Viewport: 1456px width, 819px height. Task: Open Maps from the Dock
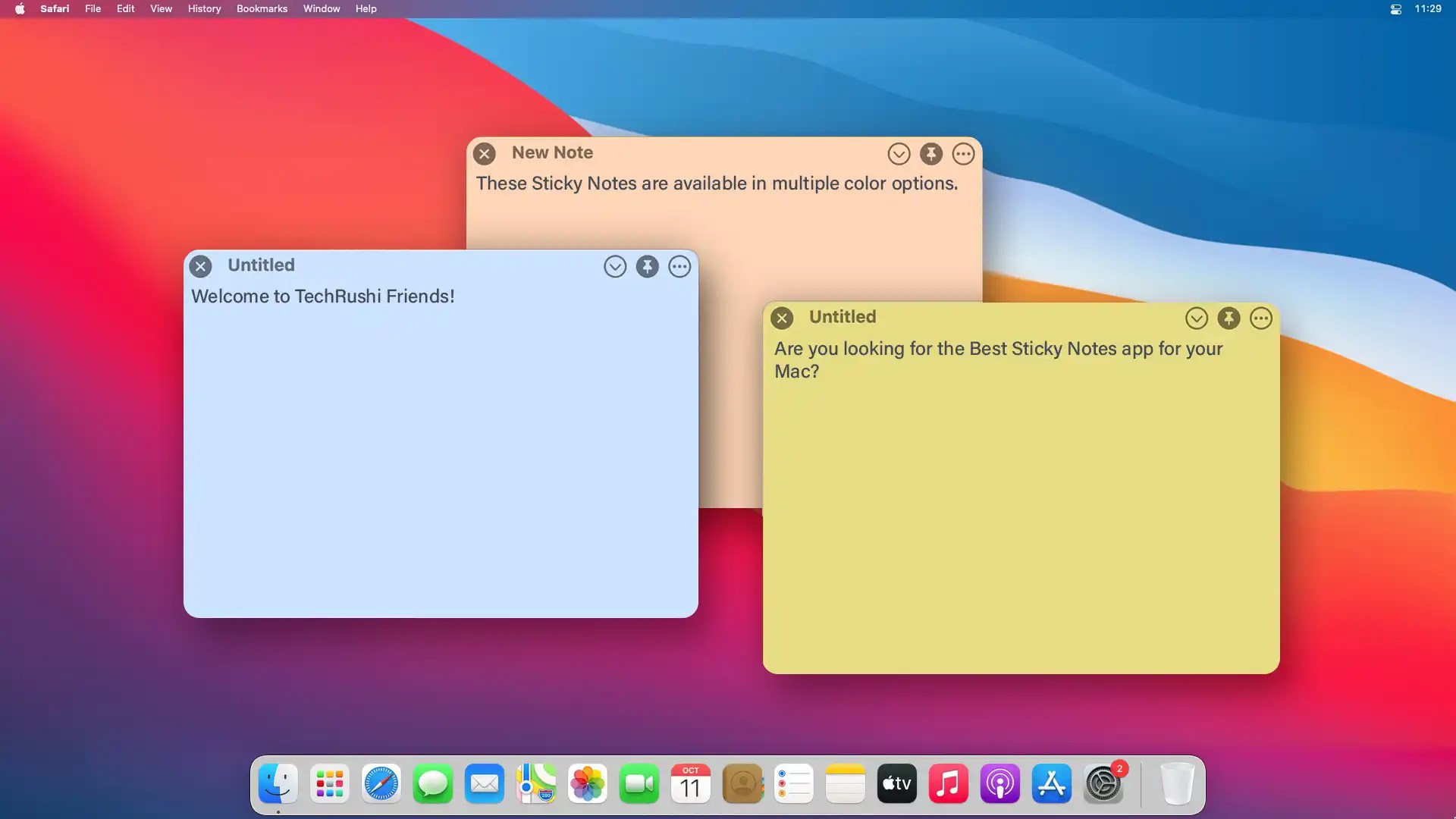point(535,783)
